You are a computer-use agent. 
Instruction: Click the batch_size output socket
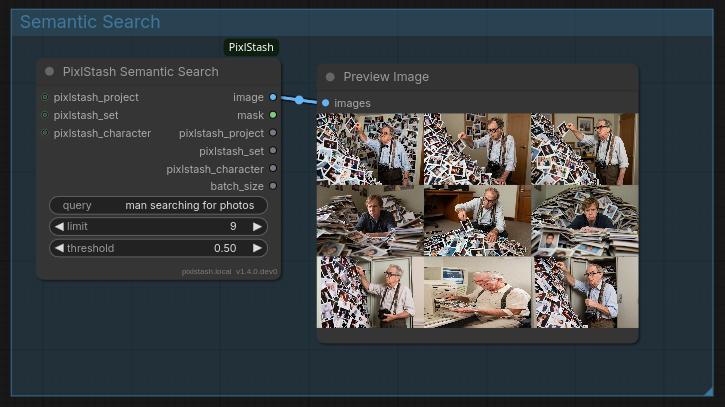pyautogui.click(x=273, y=186)
